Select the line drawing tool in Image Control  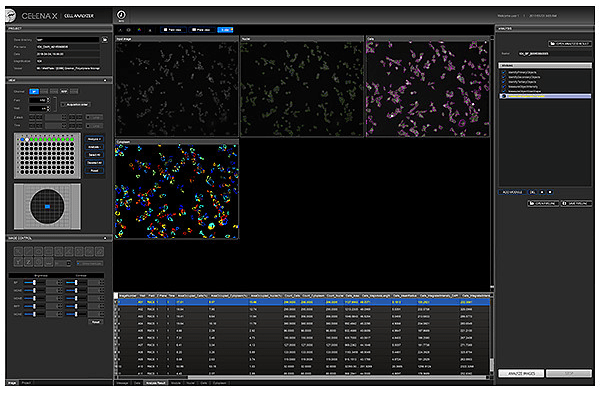coord(28,252)
